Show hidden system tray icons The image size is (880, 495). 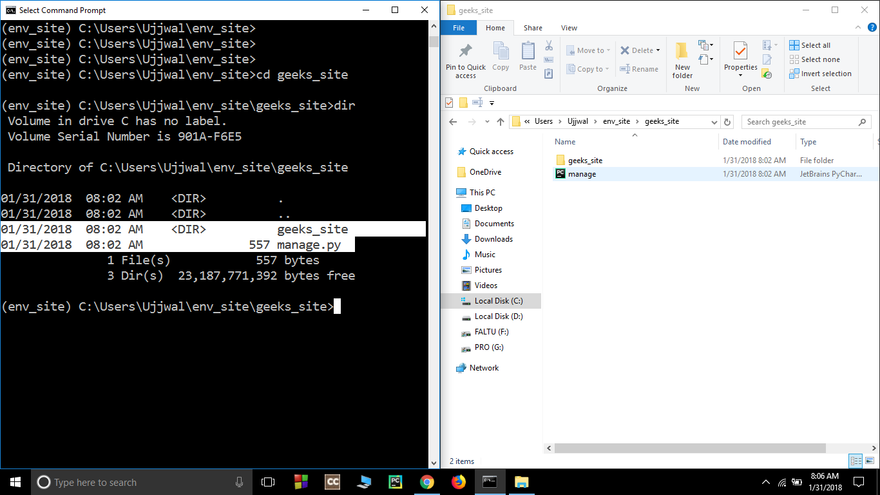[766, 482]
